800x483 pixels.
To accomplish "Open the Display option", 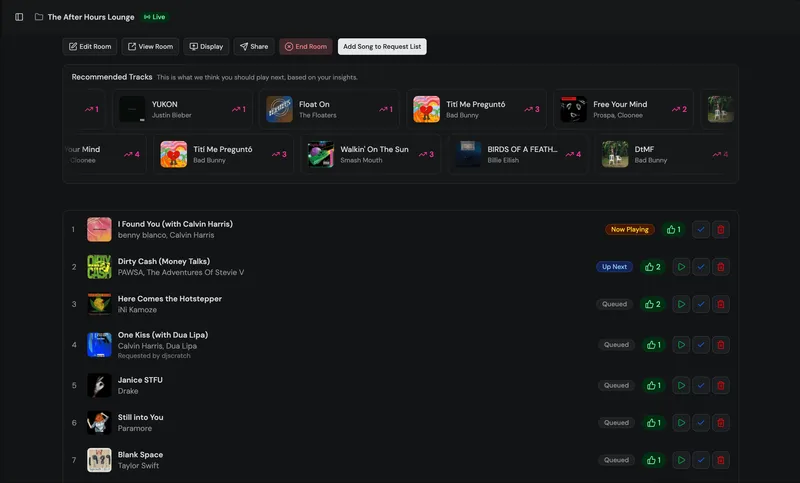I will pos(206,46).
